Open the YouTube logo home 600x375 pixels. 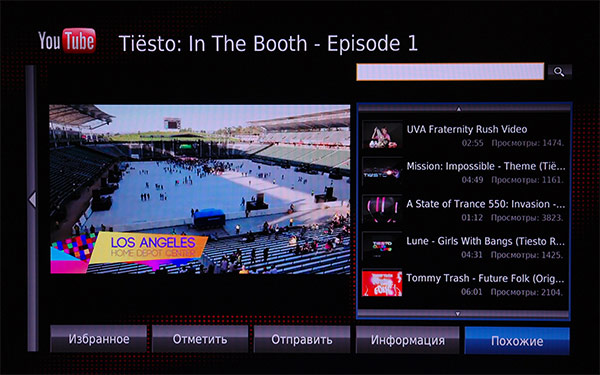pos(67,41)
